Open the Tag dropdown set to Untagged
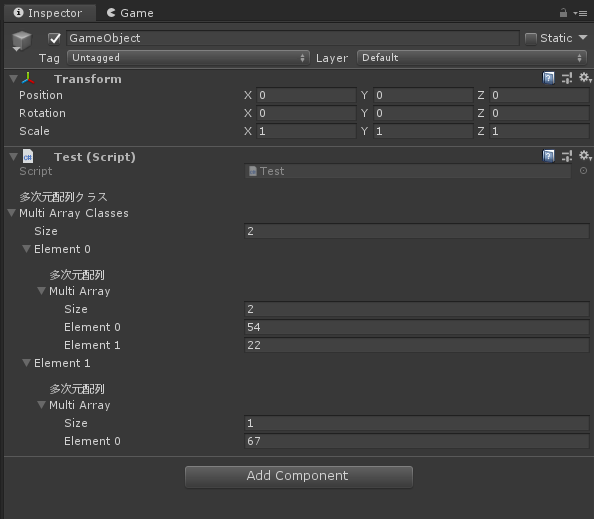 188,58
